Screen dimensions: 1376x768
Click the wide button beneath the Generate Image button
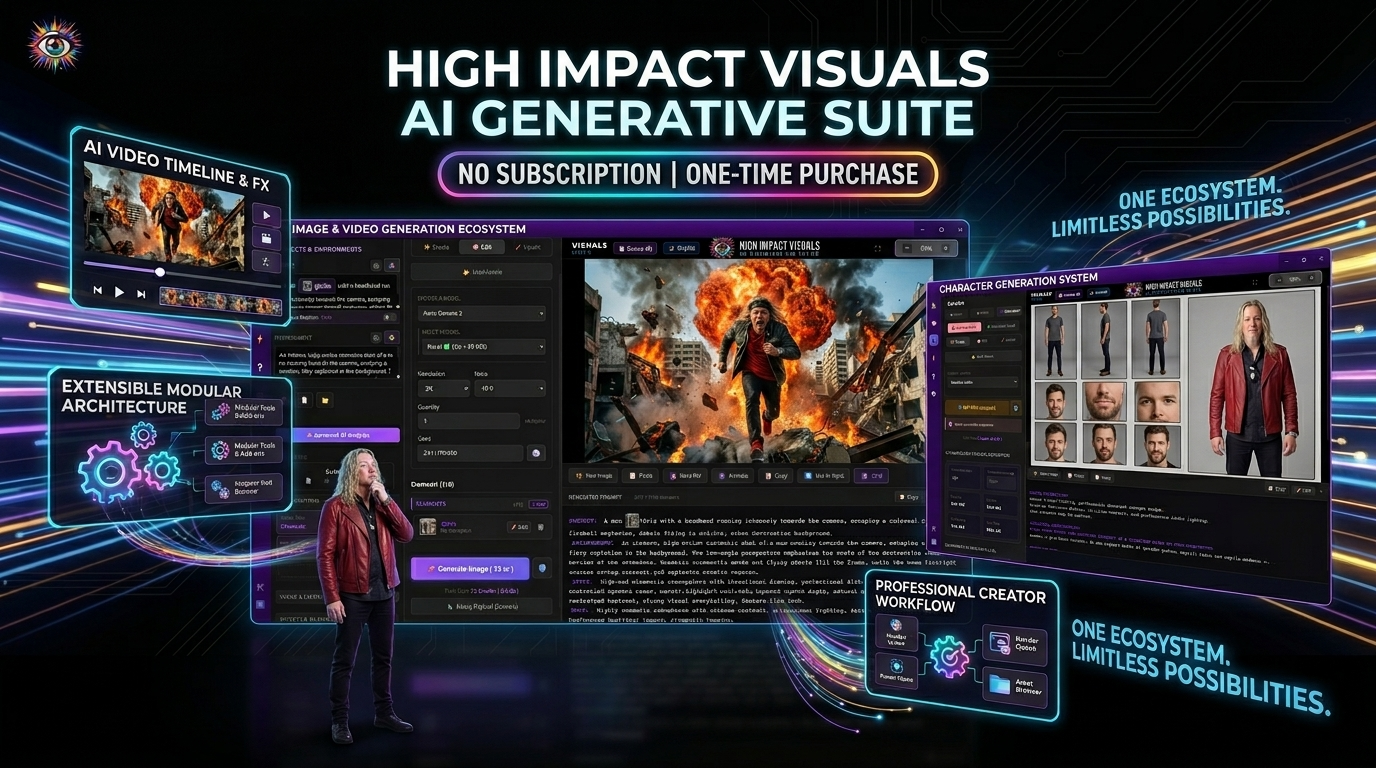click(x=481, y=606)
